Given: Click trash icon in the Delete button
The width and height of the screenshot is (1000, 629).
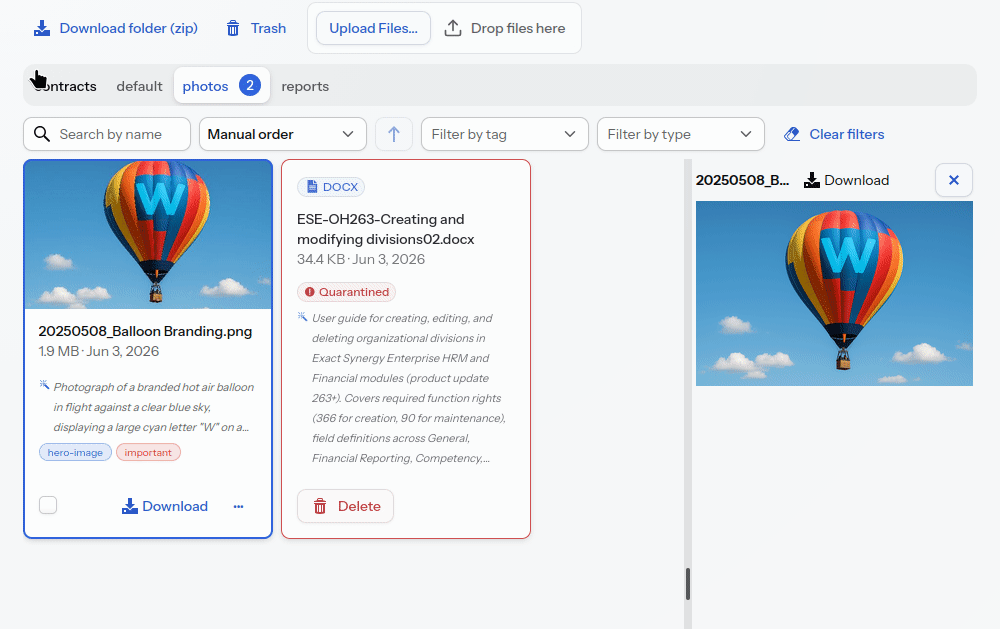Looking at the screenshot, I should (320, 507).
